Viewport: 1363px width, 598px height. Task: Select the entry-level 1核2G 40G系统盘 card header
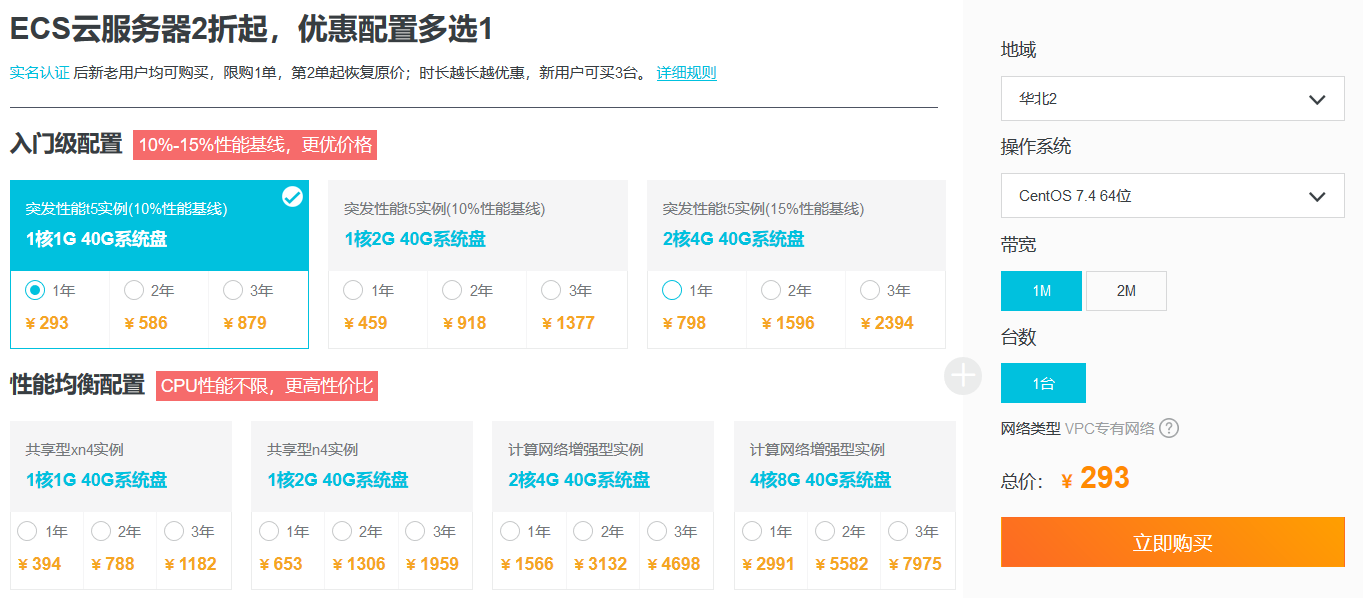[x=478, y=225]
